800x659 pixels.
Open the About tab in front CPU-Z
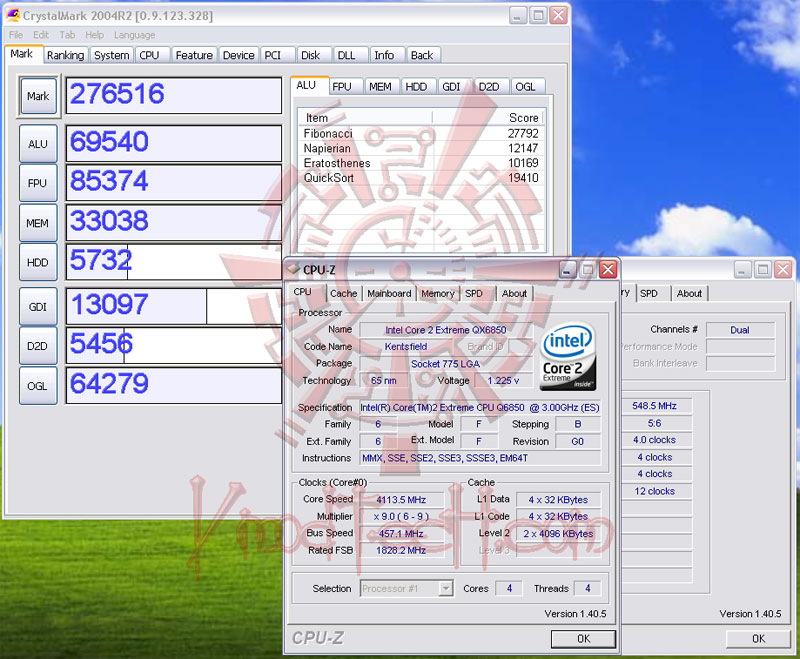click(514, 293)
